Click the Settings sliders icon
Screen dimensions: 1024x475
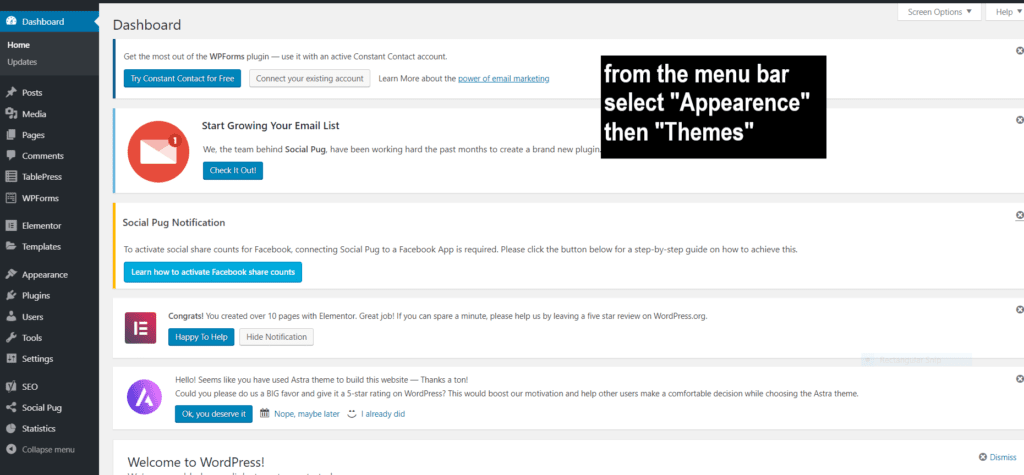[x=11, y=359]
